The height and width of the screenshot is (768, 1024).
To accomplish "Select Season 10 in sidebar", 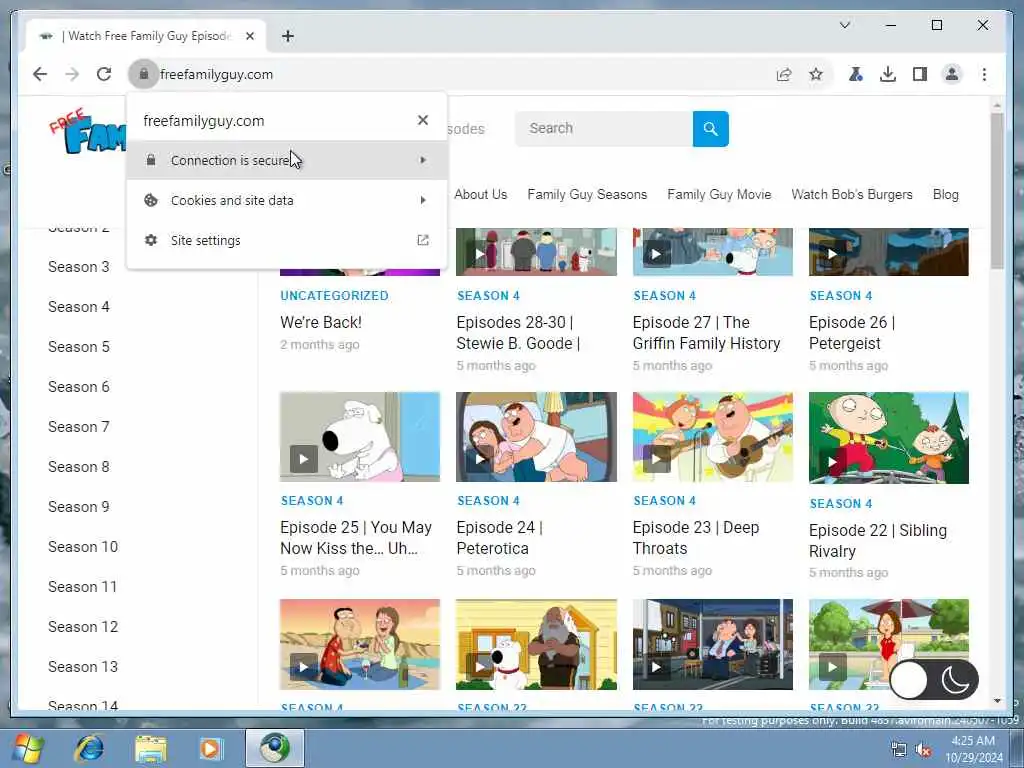I will coord(83,547).
